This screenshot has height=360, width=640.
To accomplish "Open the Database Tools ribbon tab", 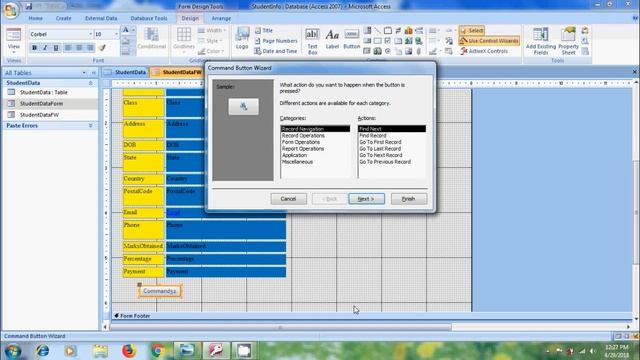I will coord(149,18).
